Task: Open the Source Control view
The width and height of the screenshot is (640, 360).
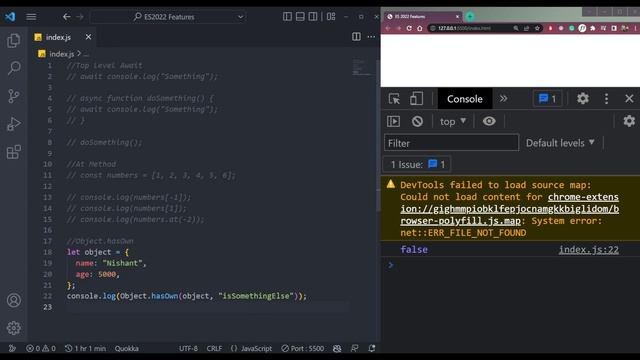Action: 13,96
